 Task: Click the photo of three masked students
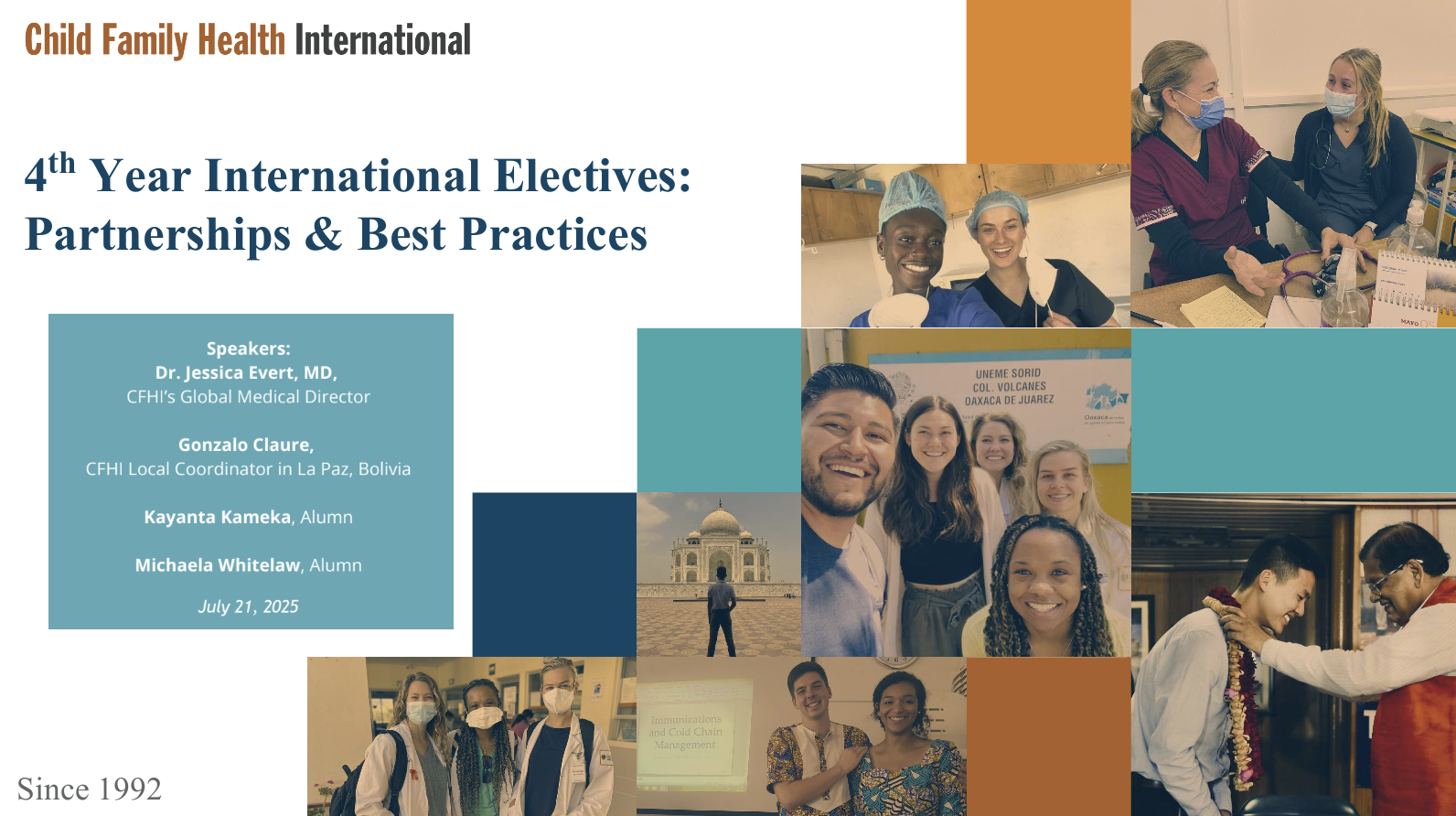coord(471,736)
